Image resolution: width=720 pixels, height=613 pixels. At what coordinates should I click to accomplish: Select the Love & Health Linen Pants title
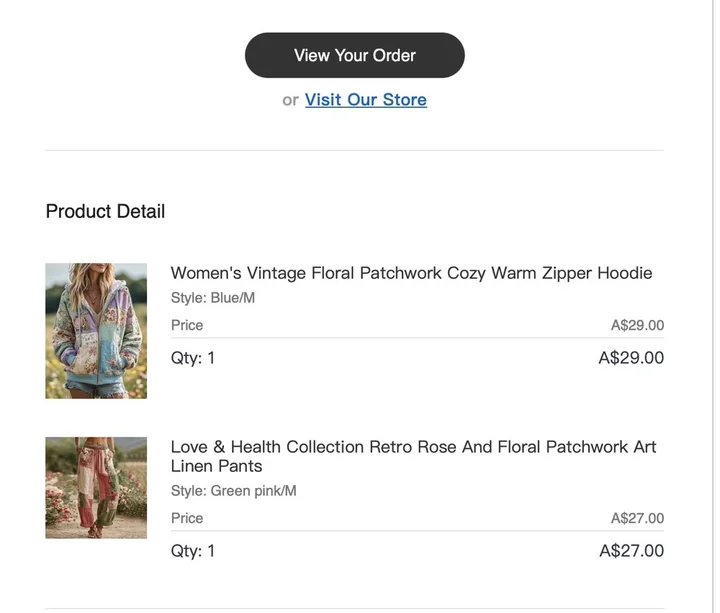click(x=413, y=456)
